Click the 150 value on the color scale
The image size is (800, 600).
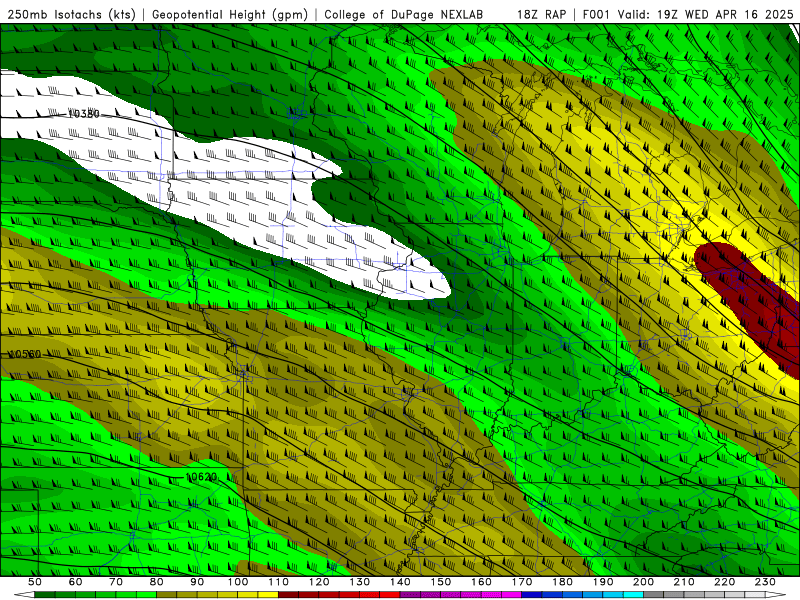tap(440, 582)
